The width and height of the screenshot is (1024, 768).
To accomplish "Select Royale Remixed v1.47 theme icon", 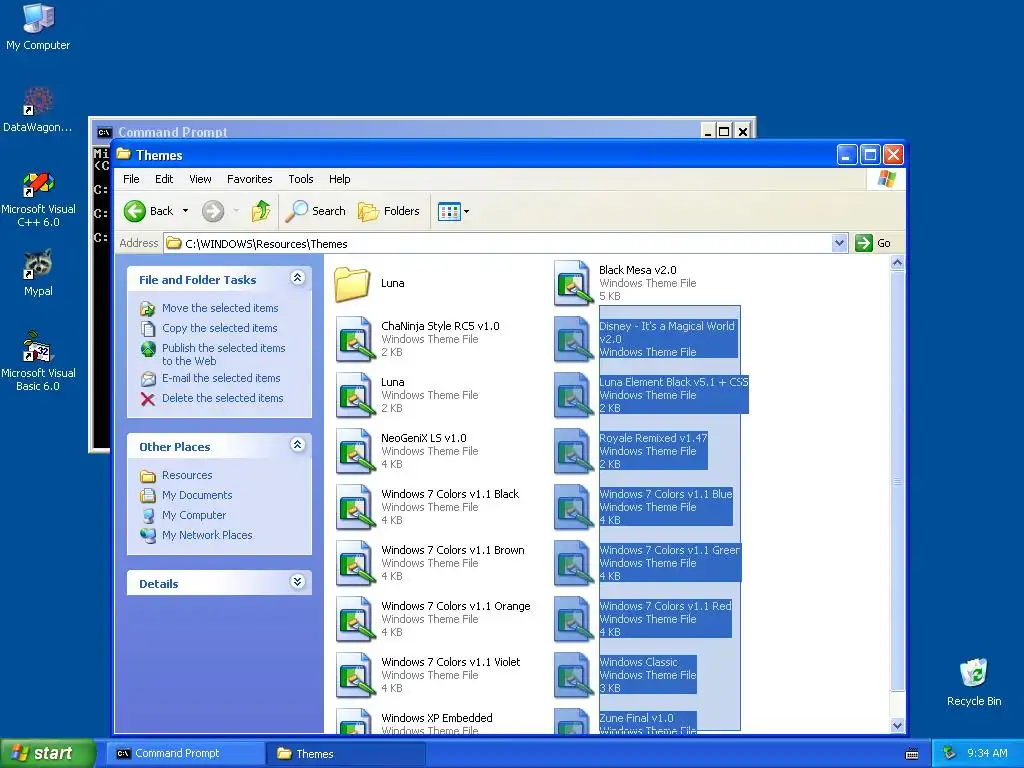I will tap(573, 451).
